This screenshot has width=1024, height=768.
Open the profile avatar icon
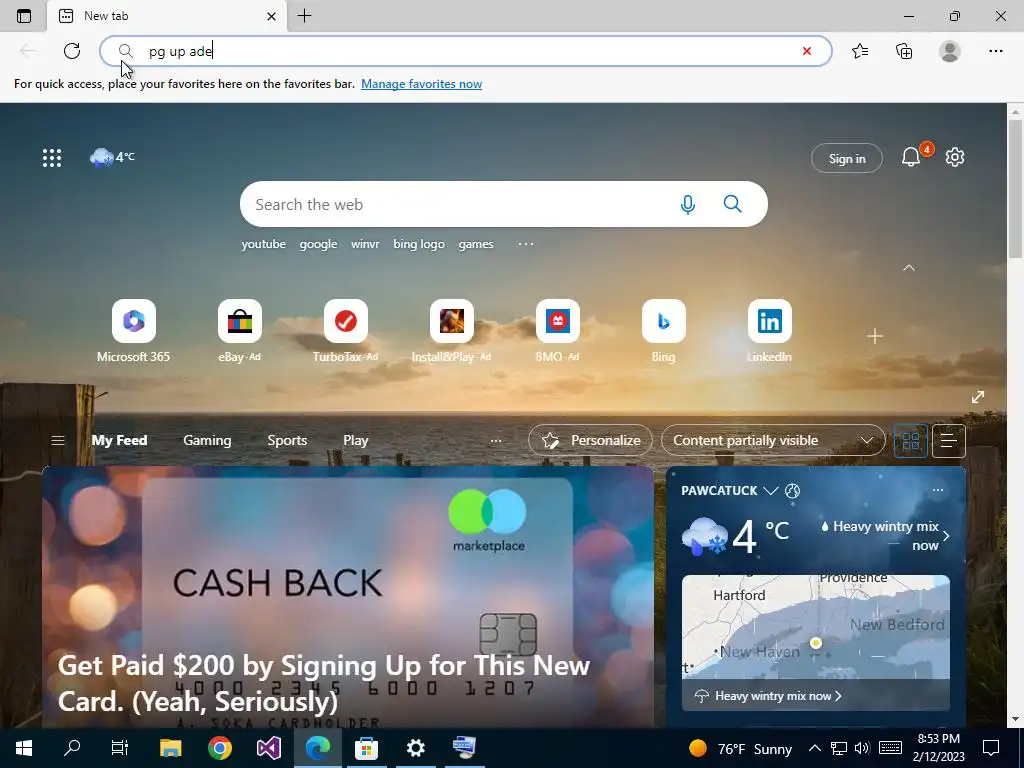950,51
